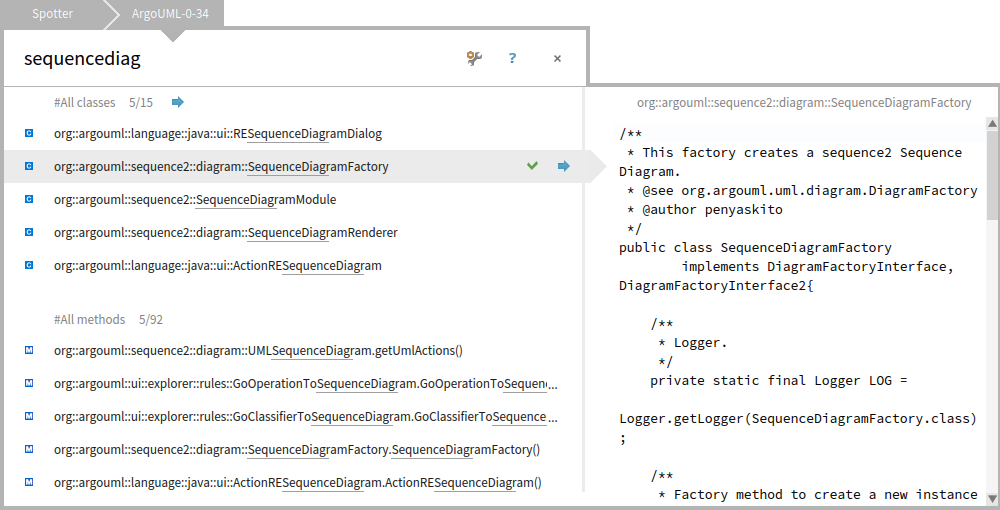1000x510 pixels.
Task: Select ArgoUML-0-34 breadcrumb step
Action: [x=170, y=13]
